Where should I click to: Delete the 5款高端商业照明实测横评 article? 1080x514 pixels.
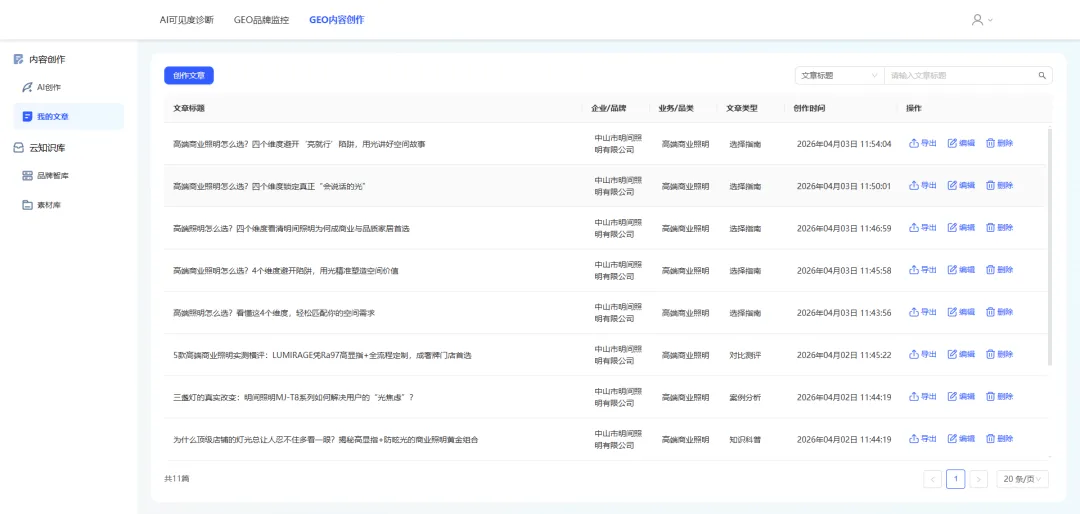pyautogui.click(x=999, y=354)
